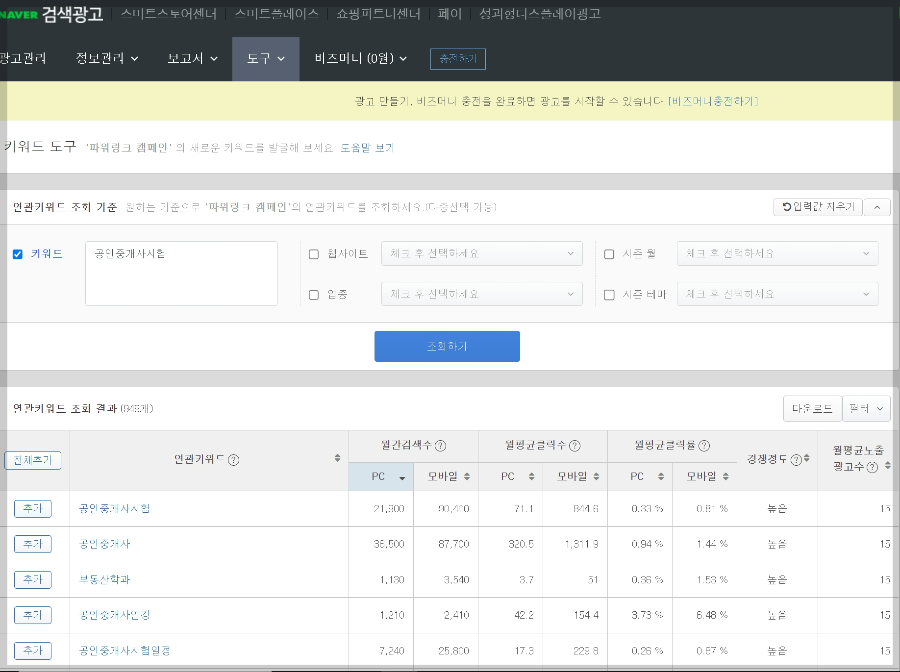Uncheck the 키워드 checkbox
The height and width of the screenshot is (672, 900).
(16, 254)
